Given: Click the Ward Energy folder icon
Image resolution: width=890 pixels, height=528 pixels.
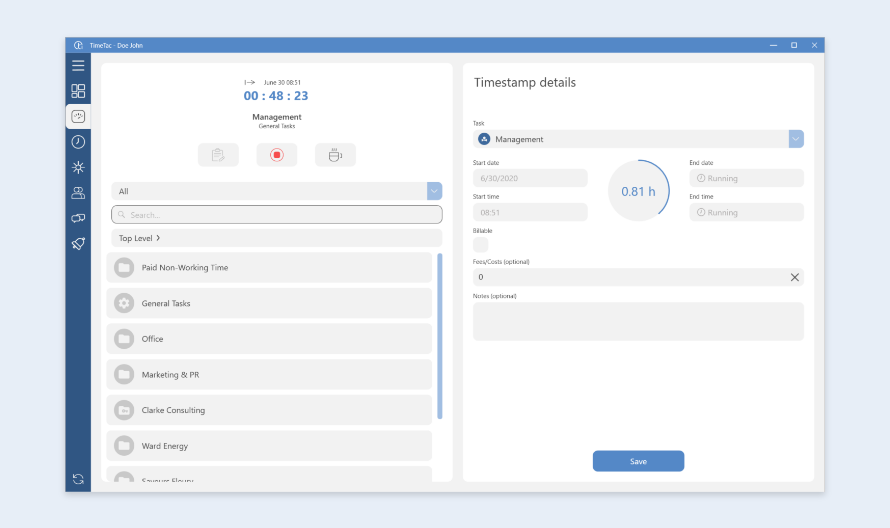Looking at the screenshot, I should pos(124,446).
